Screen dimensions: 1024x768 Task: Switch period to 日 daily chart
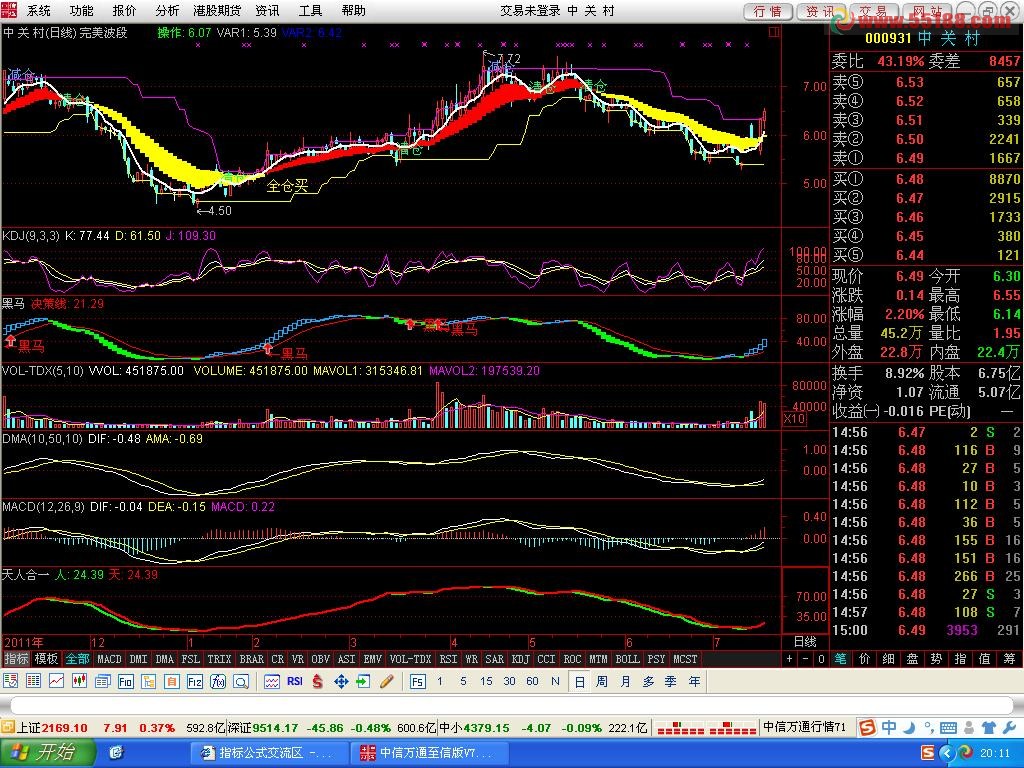click(x=579, y=682)
